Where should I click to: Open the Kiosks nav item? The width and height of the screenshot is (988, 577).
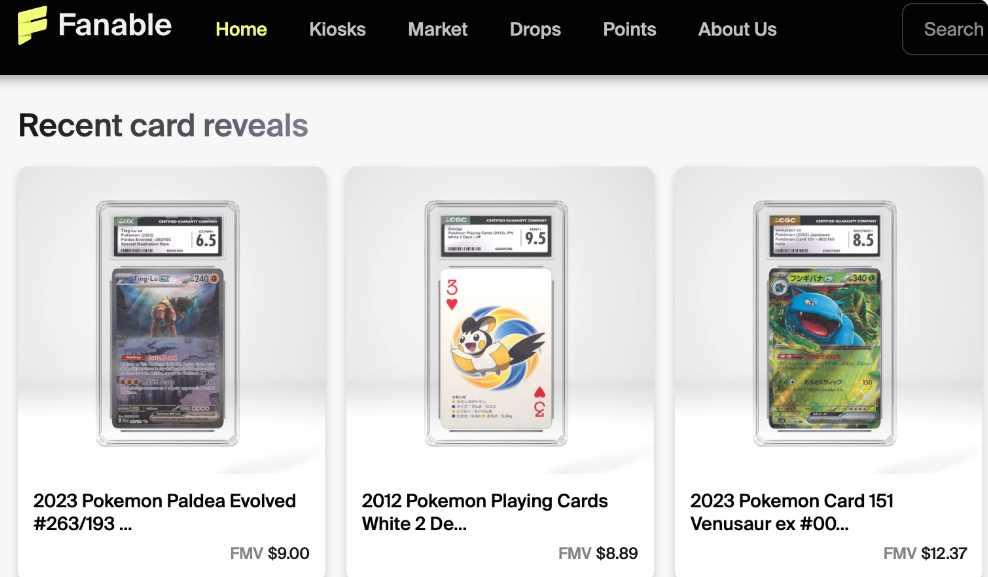(337, 29)
